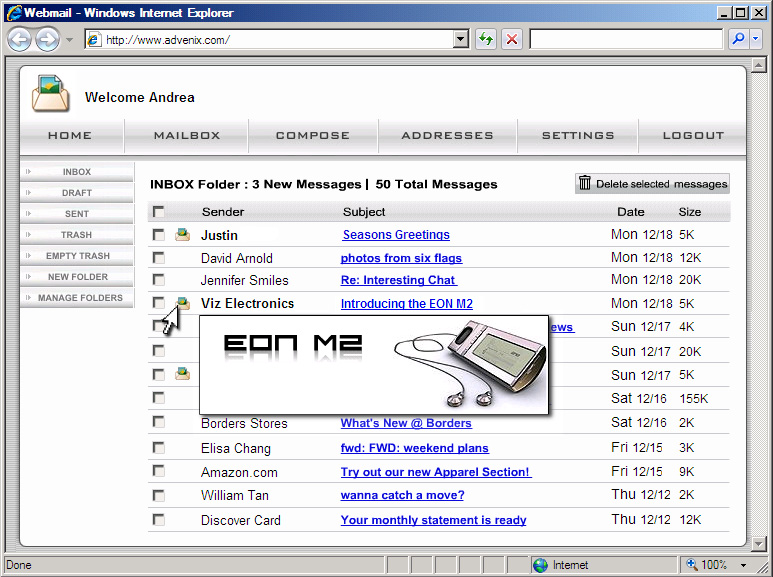Toggle the select-all checkbox in header row

tap(158, 212)
